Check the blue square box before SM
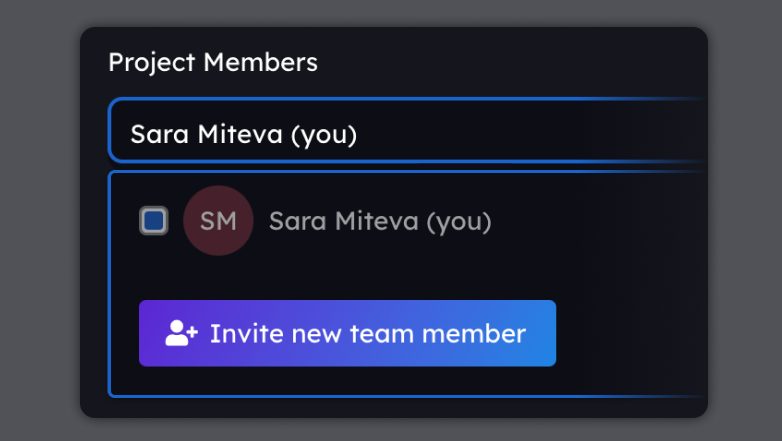This screenshot has width=782, height=441. (154, 221)
